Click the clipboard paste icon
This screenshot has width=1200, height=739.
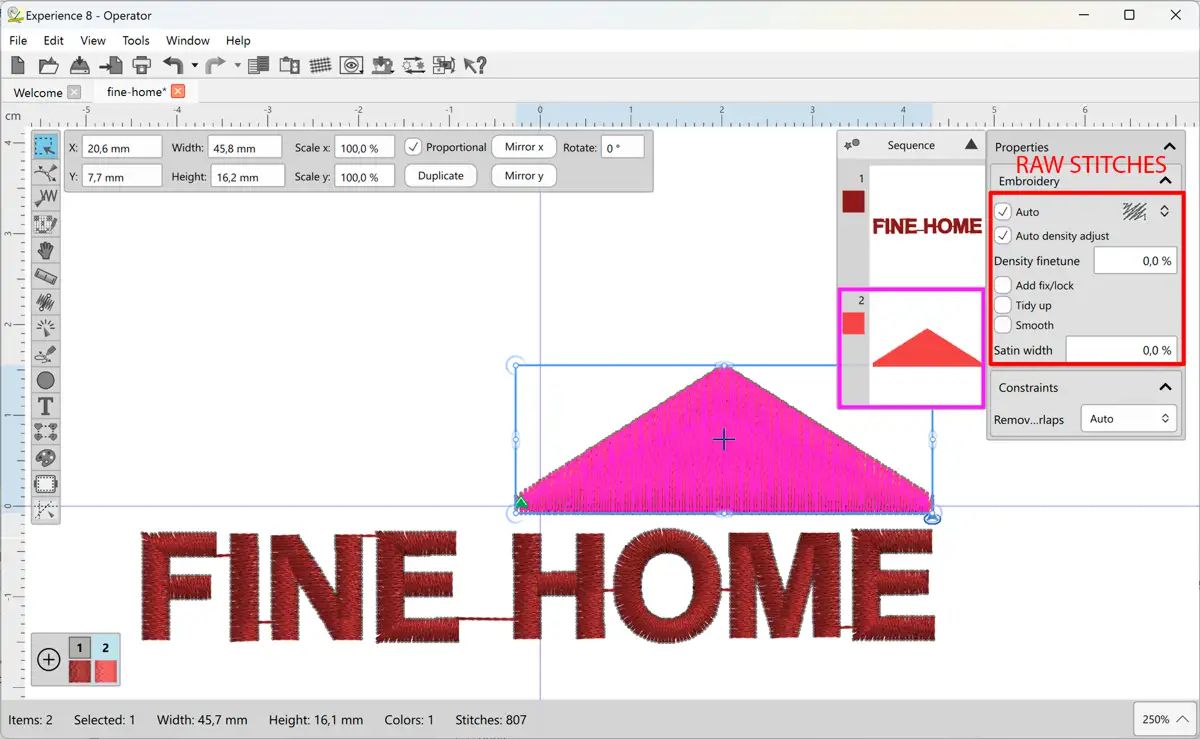pos(290,66)
